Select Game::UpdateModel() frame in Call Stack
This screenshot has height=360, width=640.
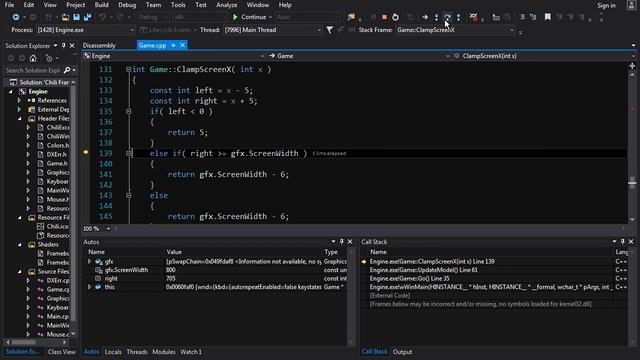489,270
